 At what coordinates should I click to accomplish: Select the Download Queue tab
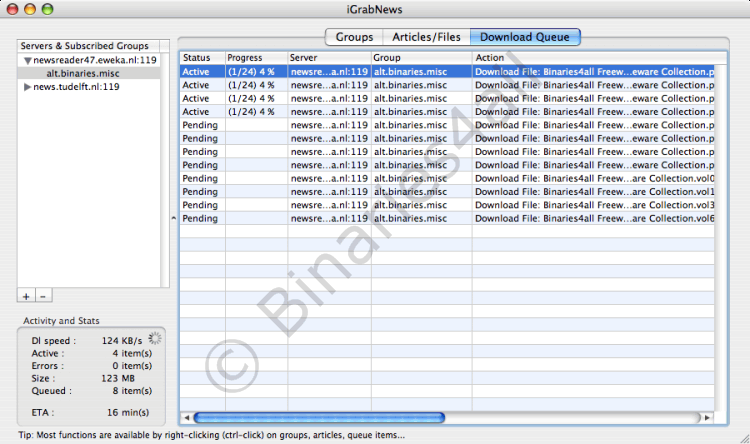(525, 37)
